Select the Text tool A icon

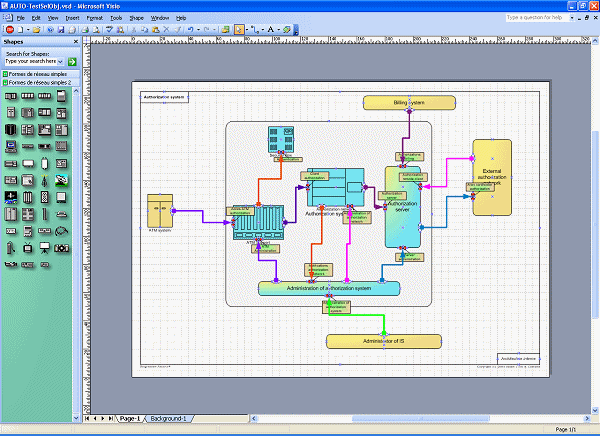271,29
